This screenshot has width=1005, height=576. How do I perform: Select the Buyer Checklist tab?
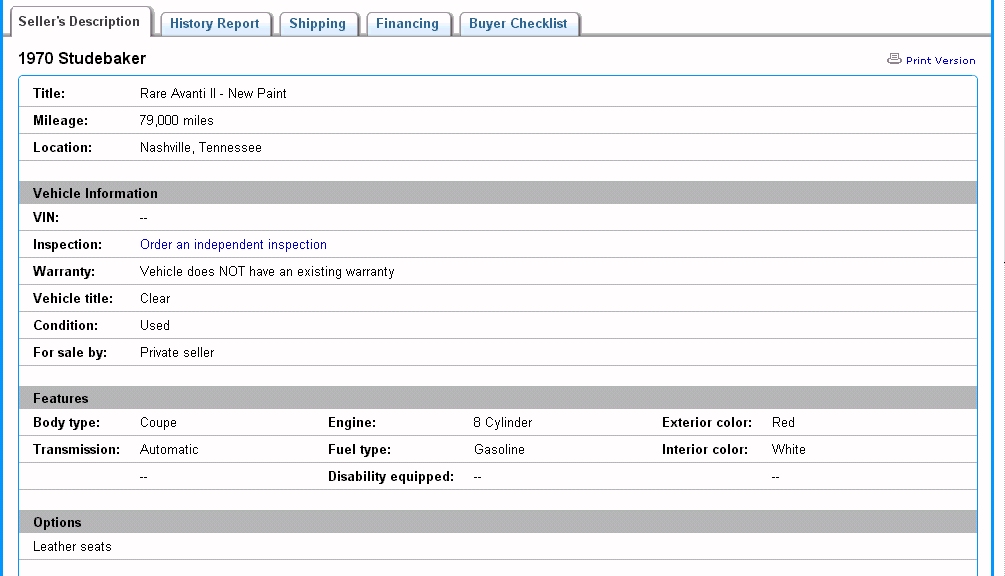click(518, 24)
